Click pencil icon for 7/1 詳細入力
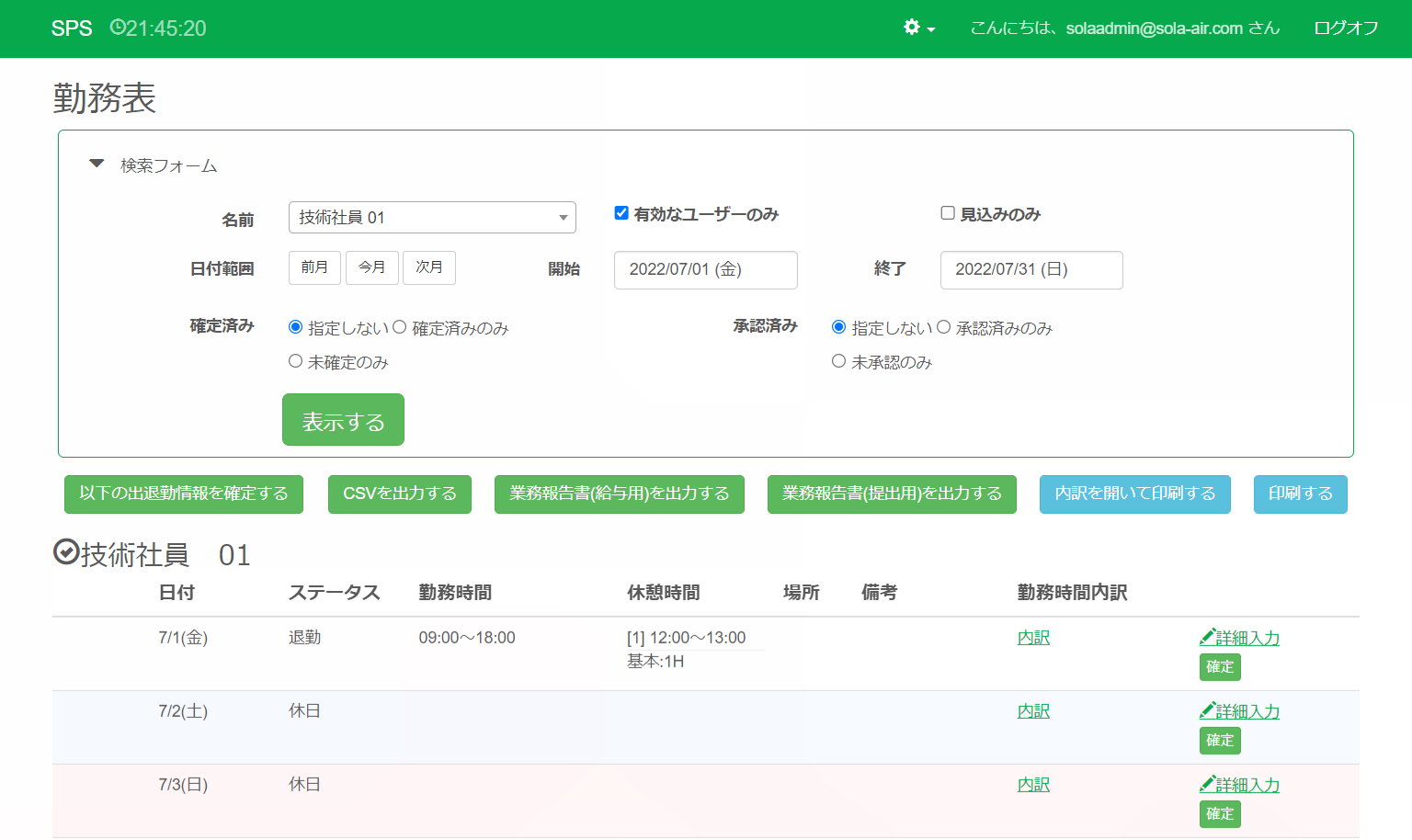 point(1207,637)
